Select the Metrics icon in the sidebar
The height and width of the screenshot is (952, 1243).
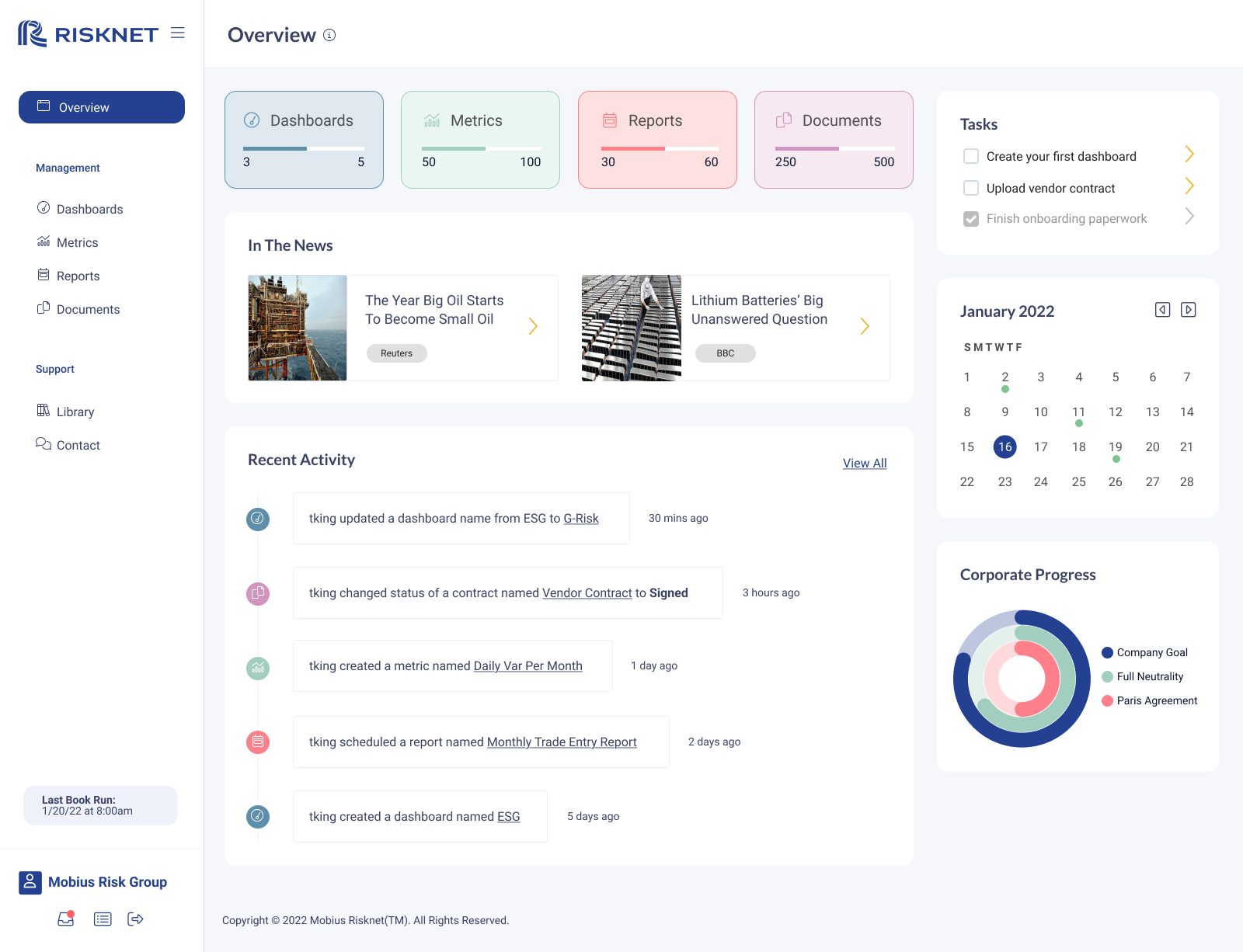44,242
